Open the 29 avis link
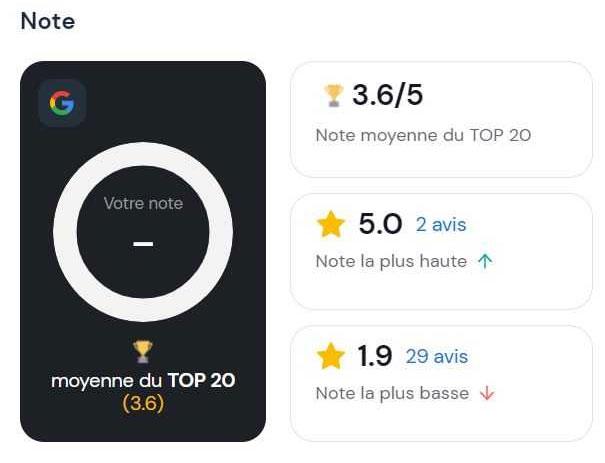Viewport: 605px width, 463px height. click(x=437, y=356)
